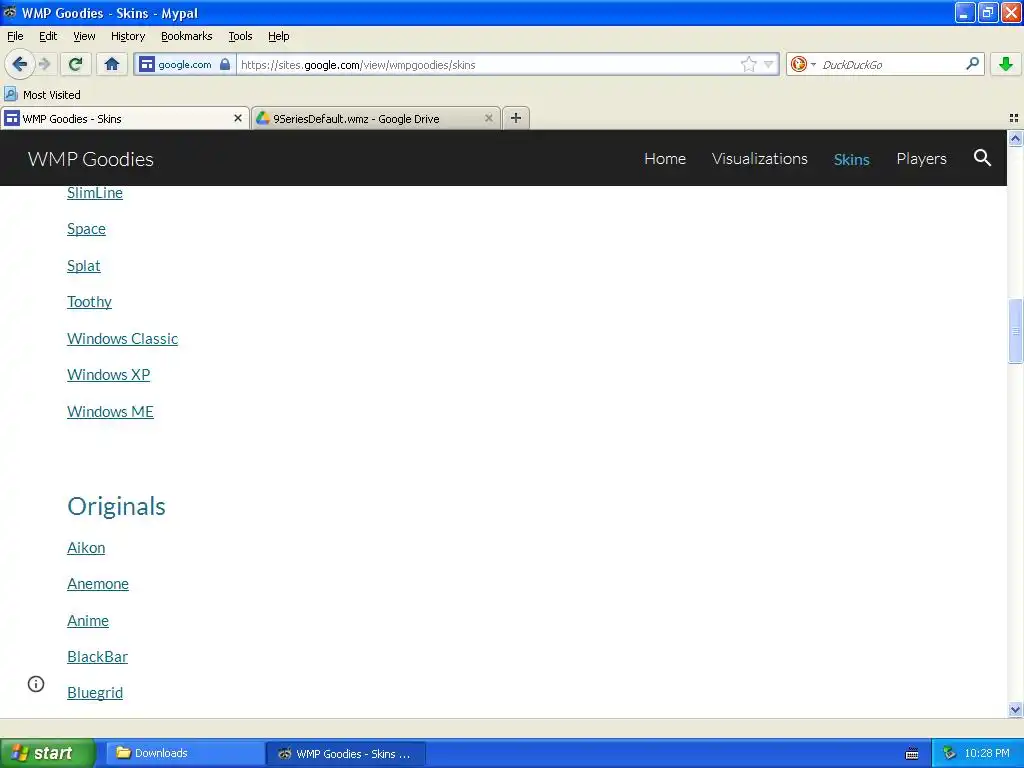Open a new tab with plus button

point(516,118)
